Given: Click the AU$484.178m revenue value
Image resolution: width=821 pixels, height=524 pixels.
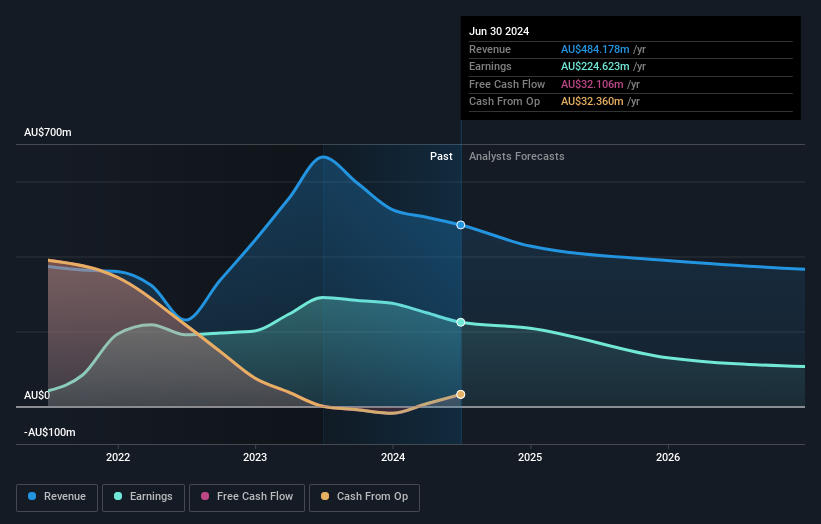Looking at the screenshot, I should 595,49.
